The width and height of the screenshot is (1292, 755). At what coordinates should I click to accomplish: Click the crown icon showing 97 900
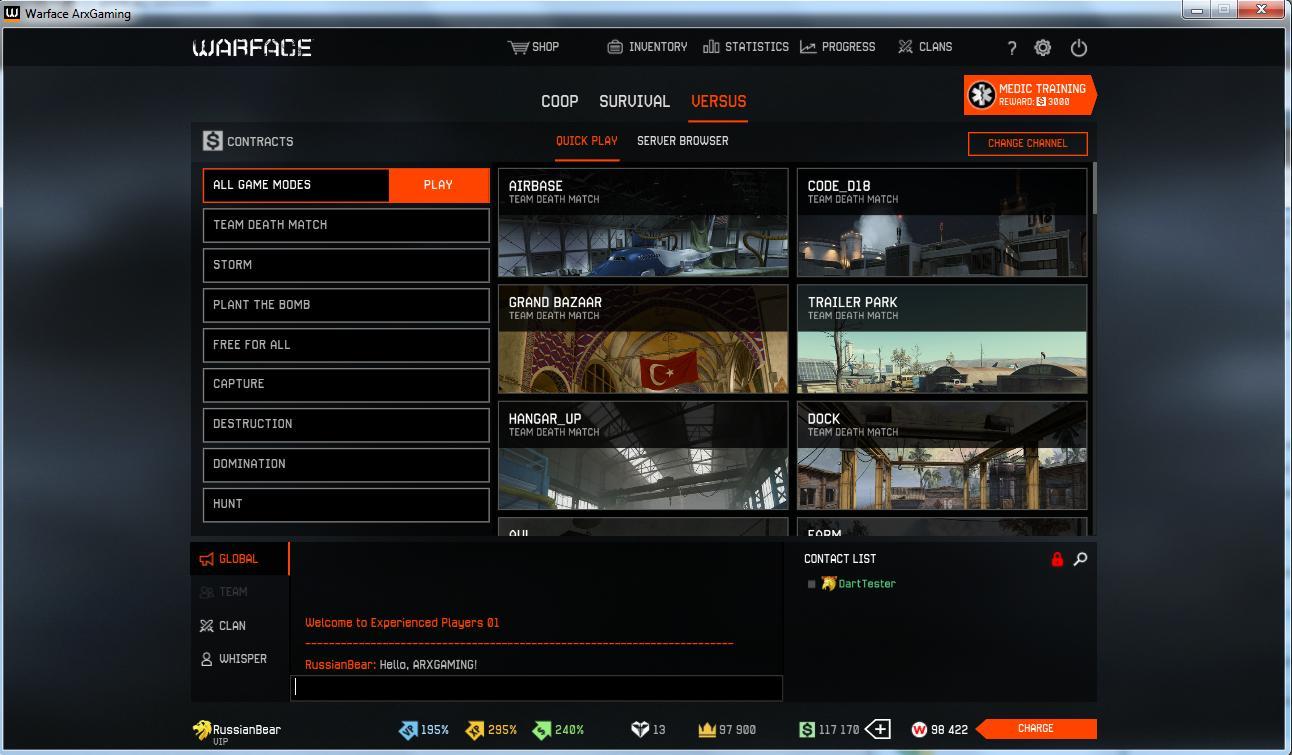[707, 730]
